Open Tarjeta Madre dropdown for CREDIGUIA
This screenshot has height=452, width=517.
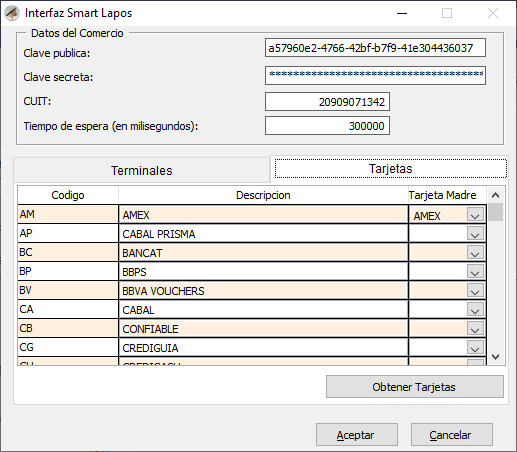[x=475, y=348]
